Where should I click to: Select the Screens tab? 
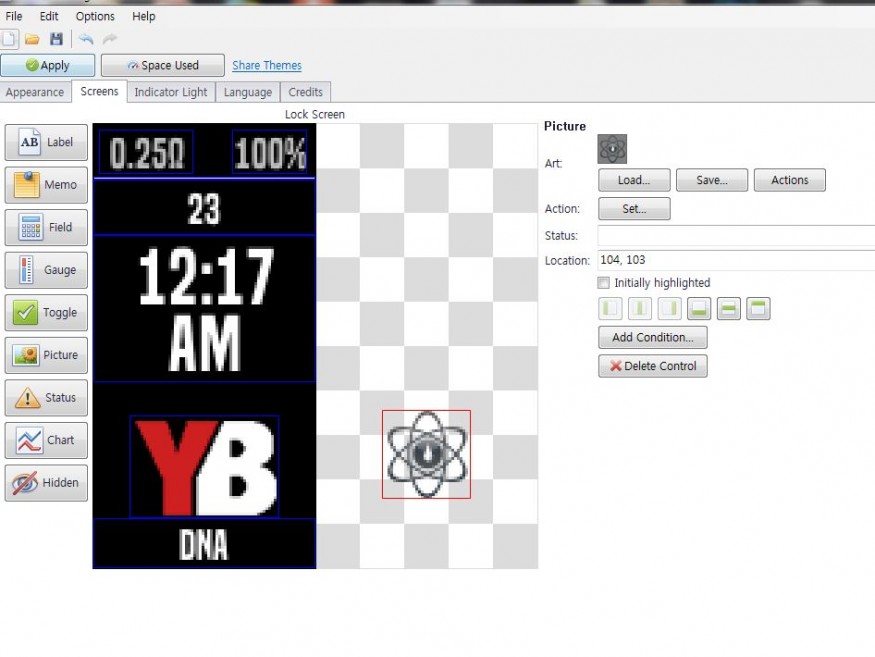(x=99, y=92)
